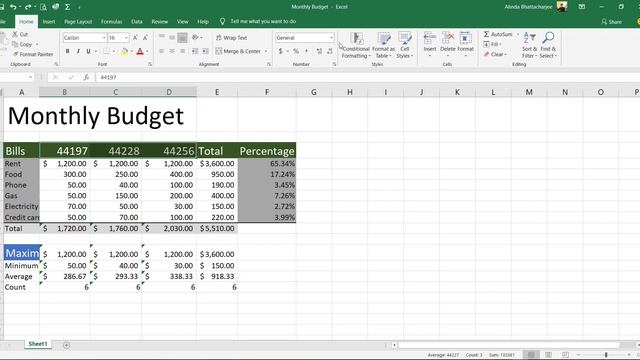Click Page Layout view icon in status bar
Viewport: 640px width, 360px height.
(x=548, y=355)
